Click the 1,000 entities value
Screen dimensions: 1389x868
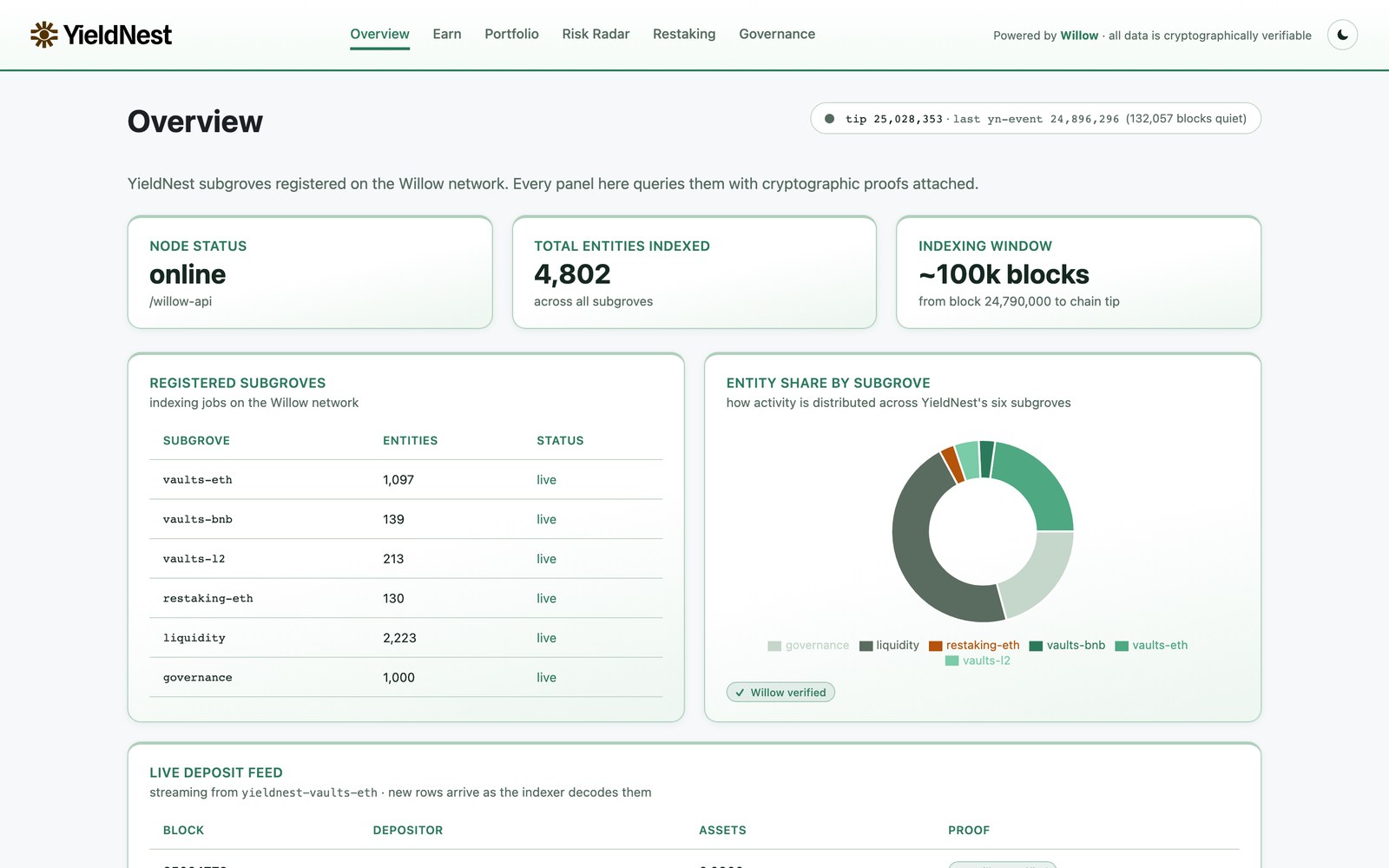[398, 678]
